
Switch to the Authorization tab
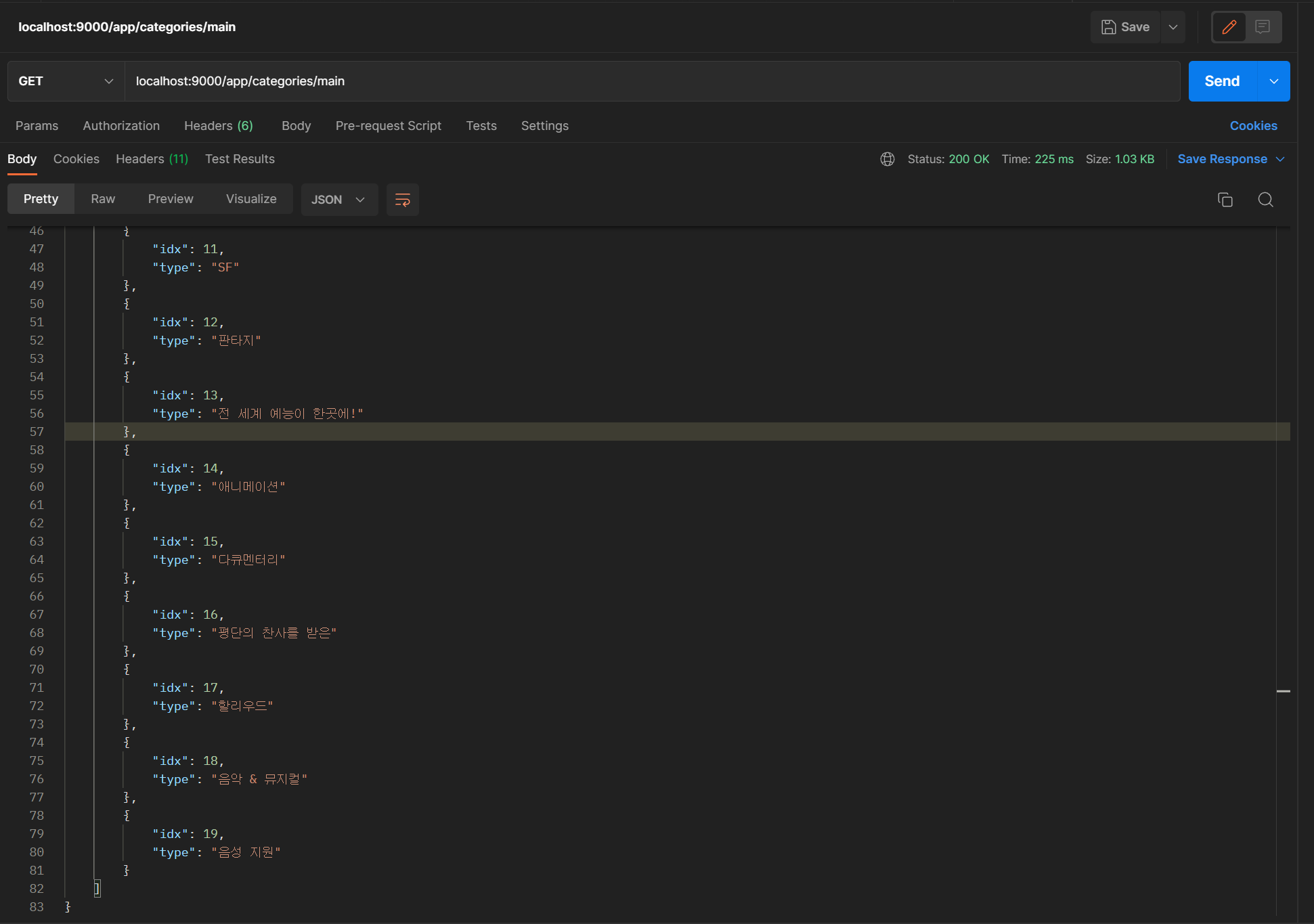(x=121, y=126)
